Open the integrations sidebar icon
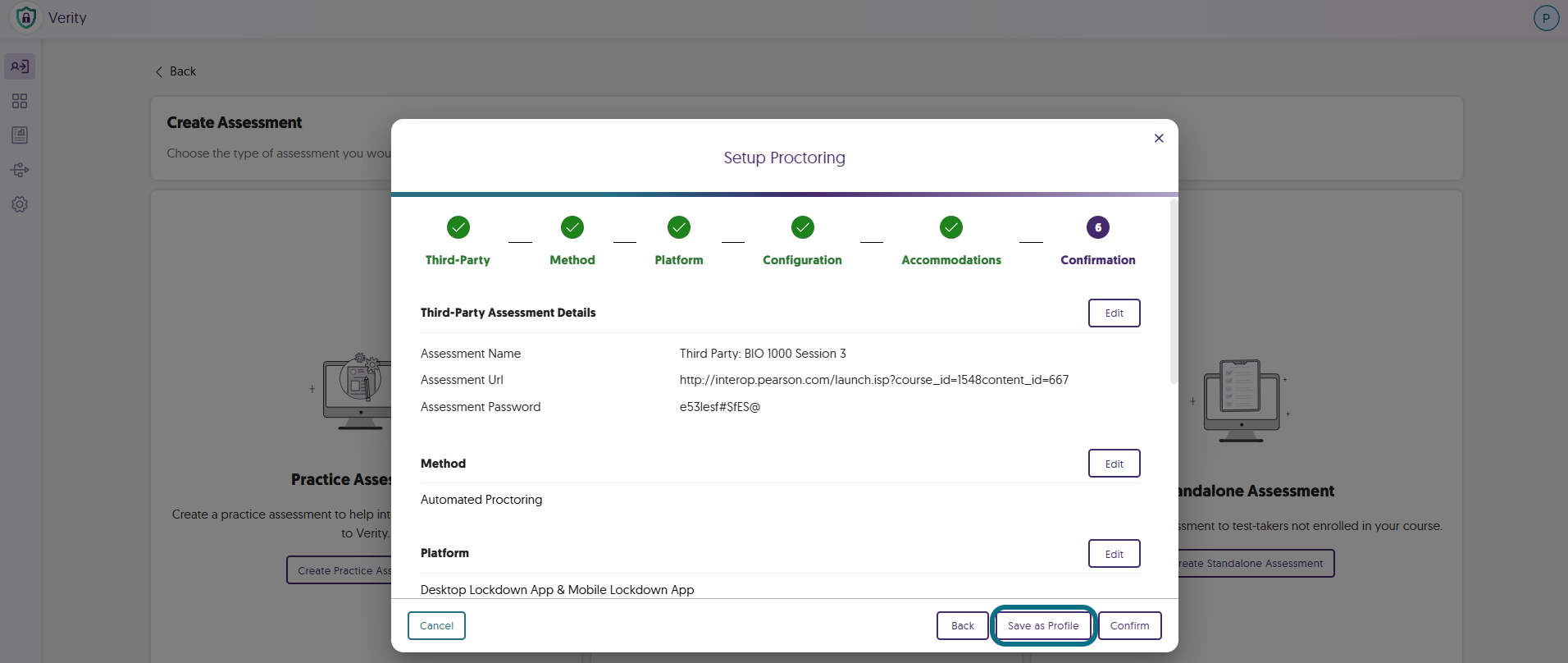Screen dimensions: 1568x663 coord(20,170)
